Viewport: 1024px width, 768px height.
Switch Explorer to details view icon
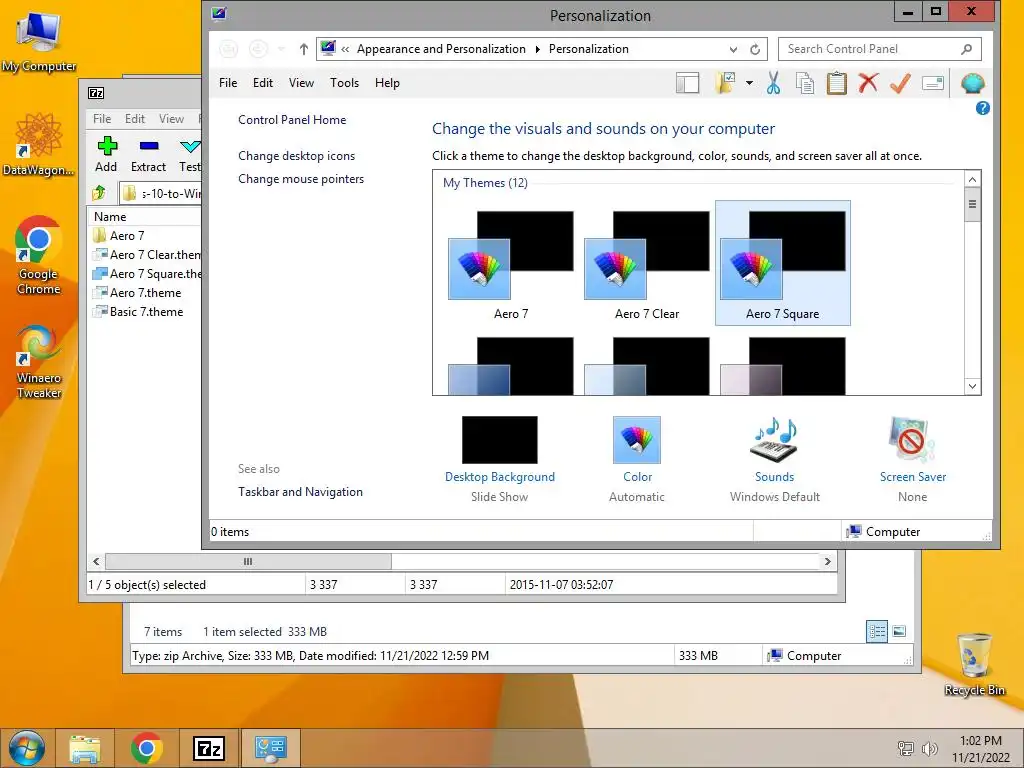point(877,631)
